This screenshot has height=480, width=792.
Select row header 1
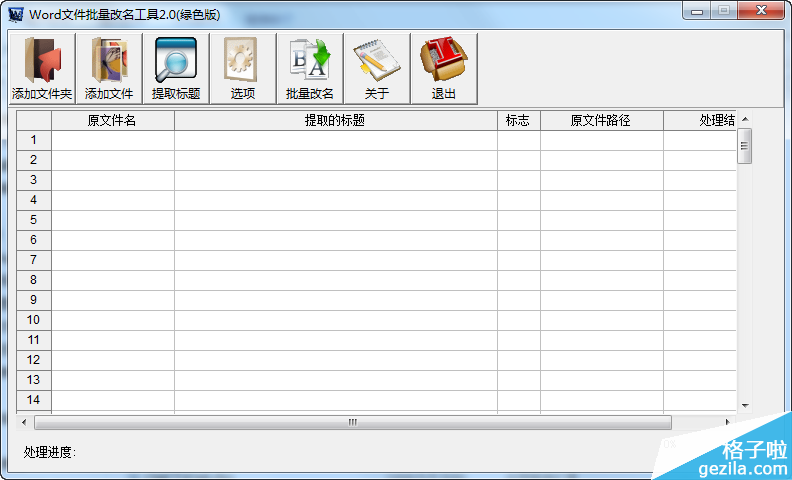click(34, 140)
